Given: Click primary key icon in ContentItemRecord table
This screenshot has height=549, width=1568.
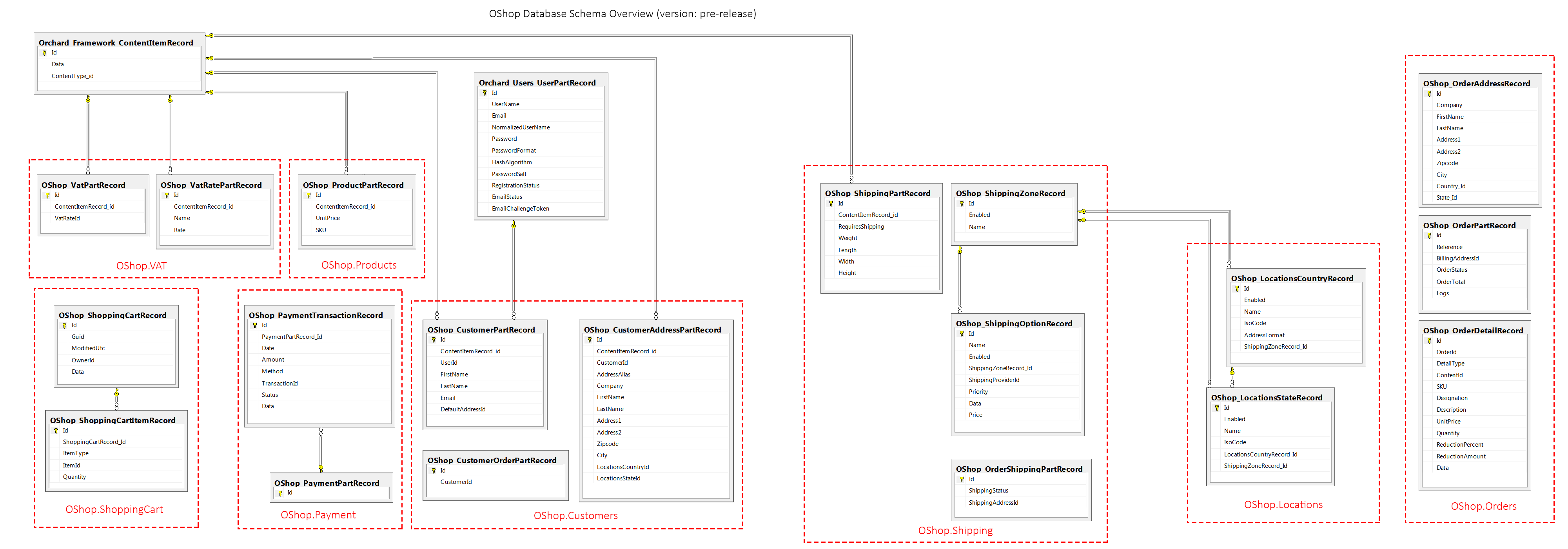Looking at the screenshot, I should click(44, 53).
